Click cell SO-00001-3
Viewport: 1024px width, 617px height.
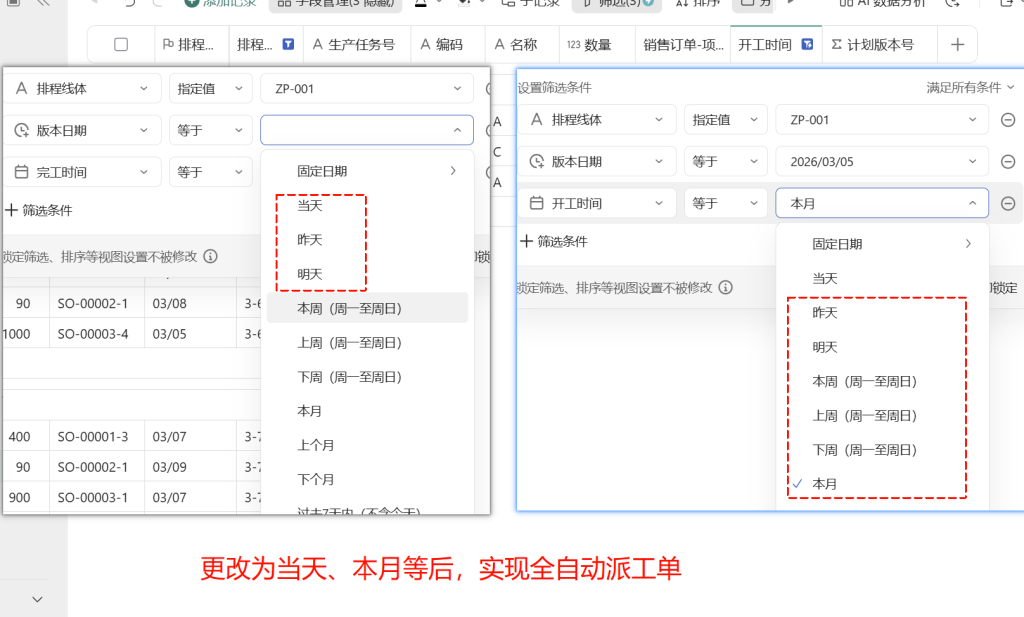click(97, 436)
